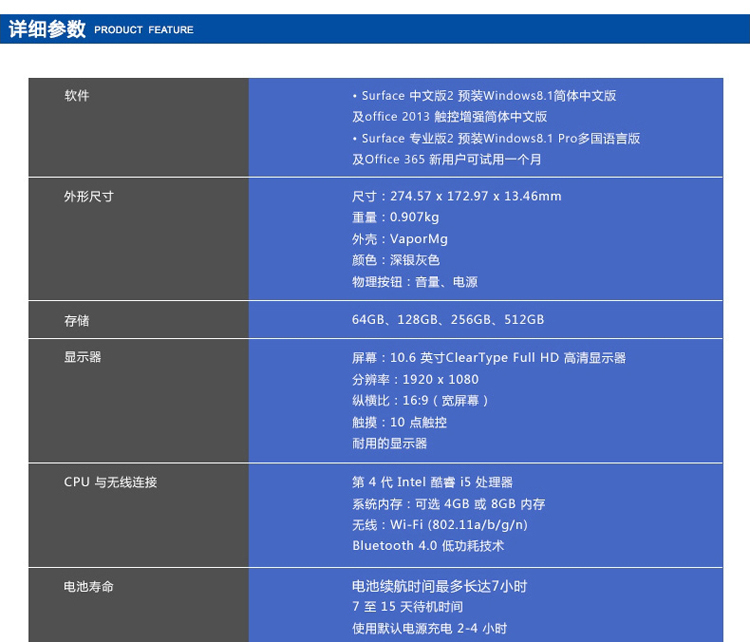The image size is (750, 642).
Task: Click the Surface 中文版2 预装Windows8.1 line
Action: point(484,96)
